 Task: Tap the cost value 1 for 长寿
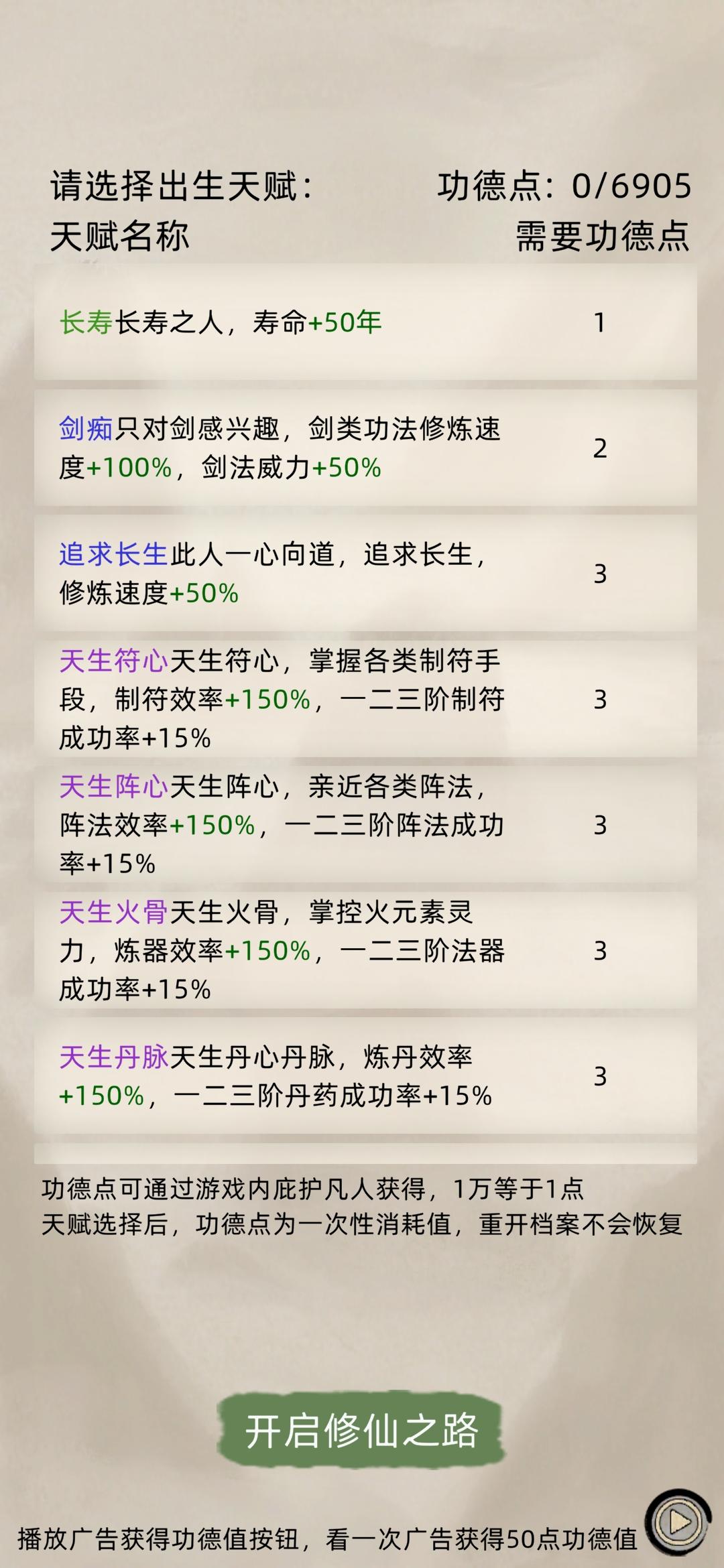point(600,323)
